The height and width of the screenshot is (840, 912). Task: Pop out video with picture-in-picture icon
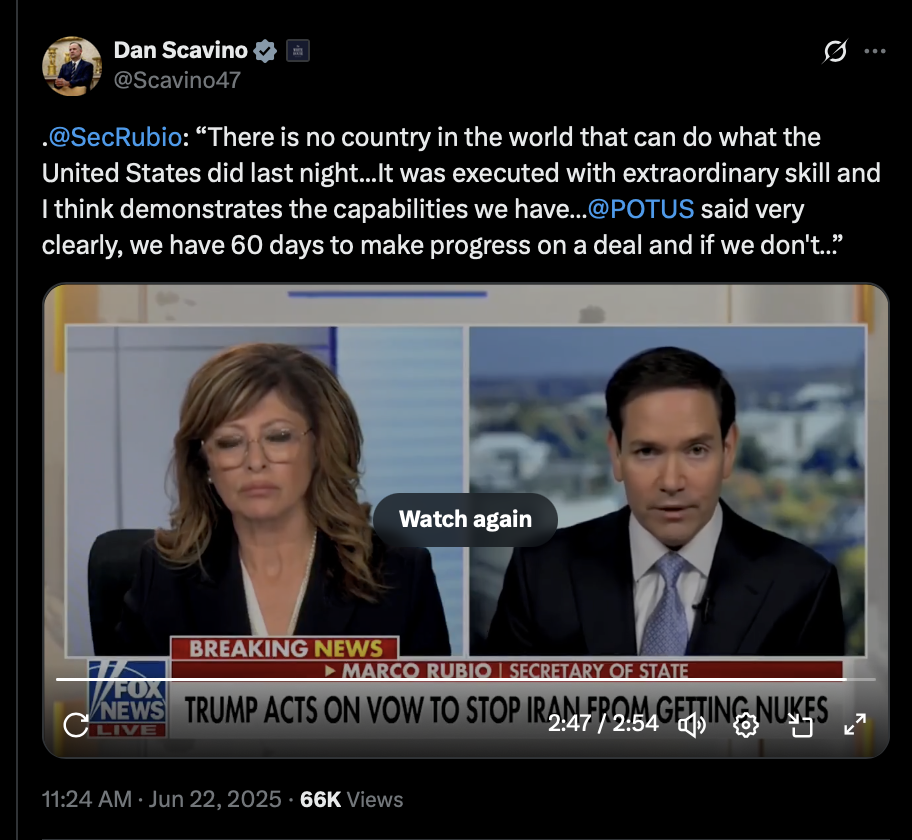tap(800, 725)
